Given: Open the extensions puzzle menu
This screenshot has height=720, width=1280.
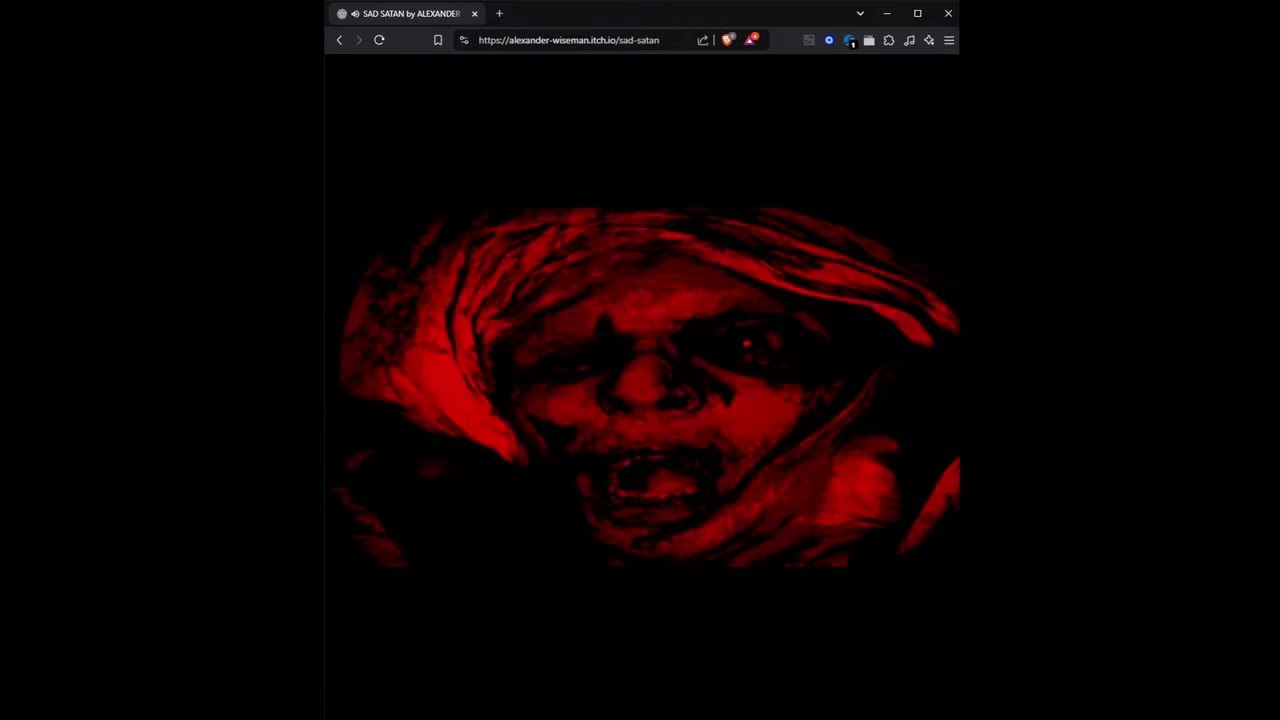Looking at the screenshot, I should (889, 40).
